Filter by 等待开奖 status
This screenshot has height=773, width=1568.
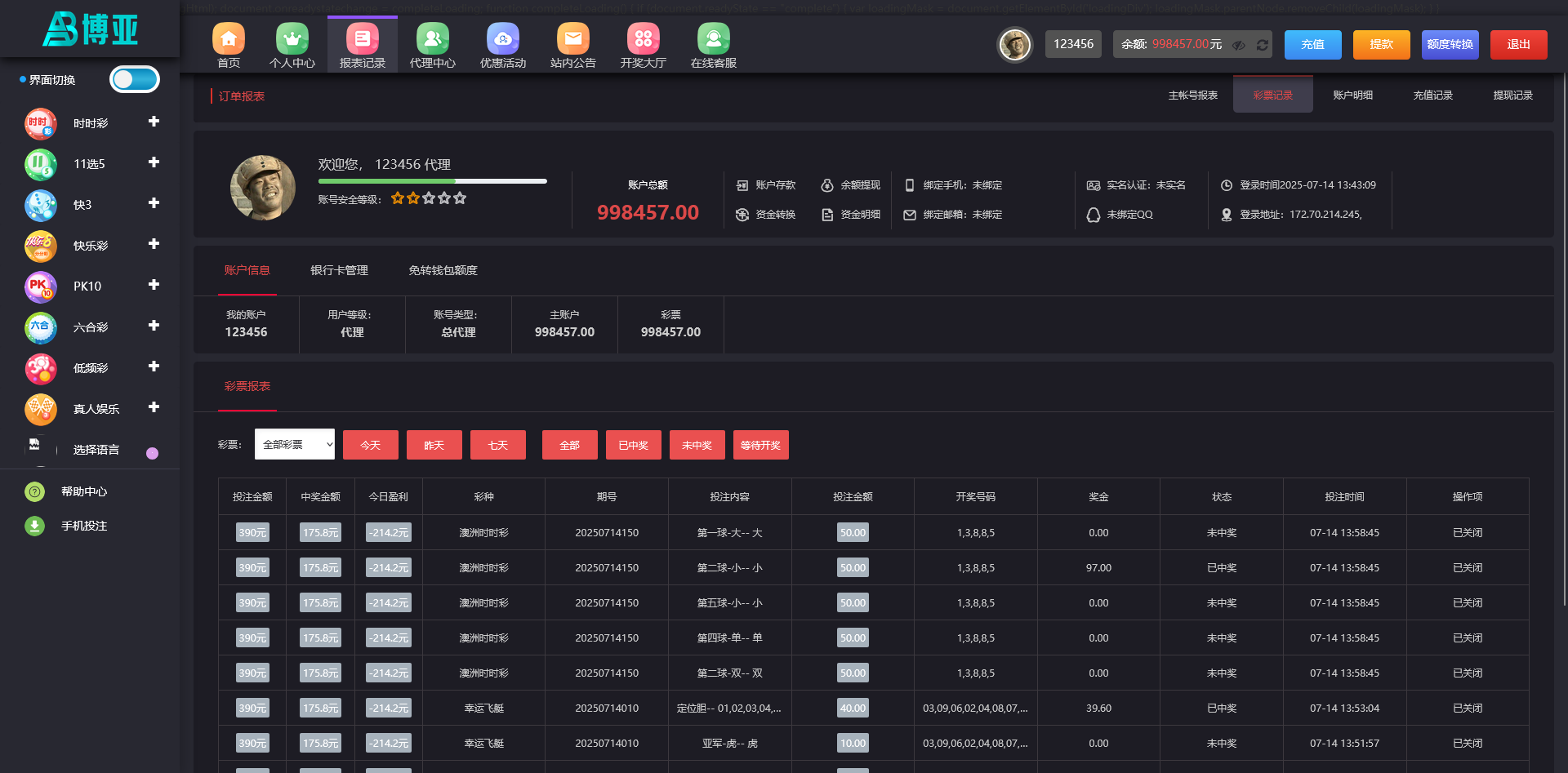click(x=761, y=445)
